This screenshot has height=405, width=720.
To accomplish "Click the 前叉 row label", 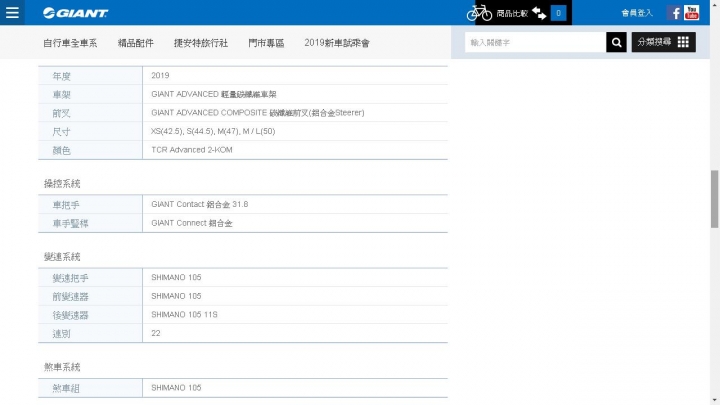I will coord(62,113).
